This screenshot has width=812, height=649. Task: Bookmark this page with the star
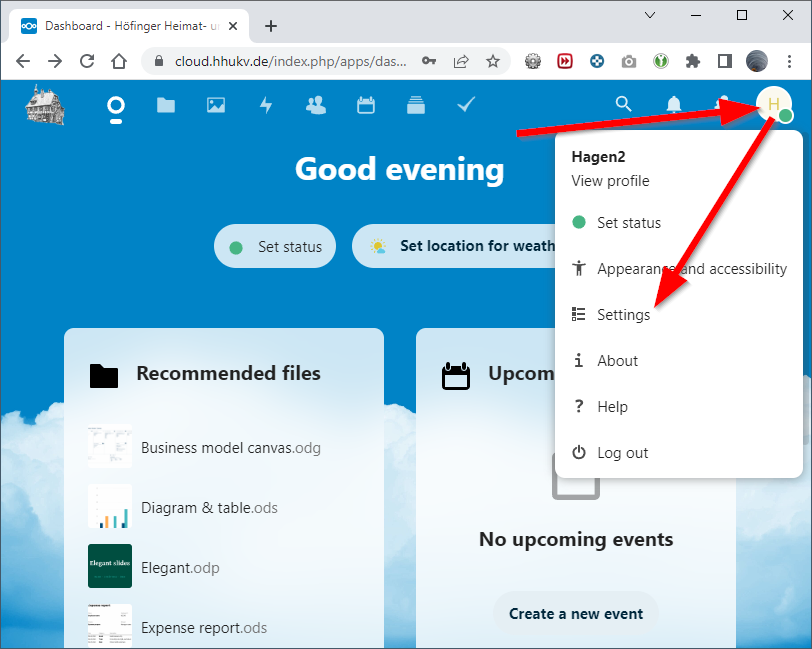pyautogui.click(x=493, y=61)
